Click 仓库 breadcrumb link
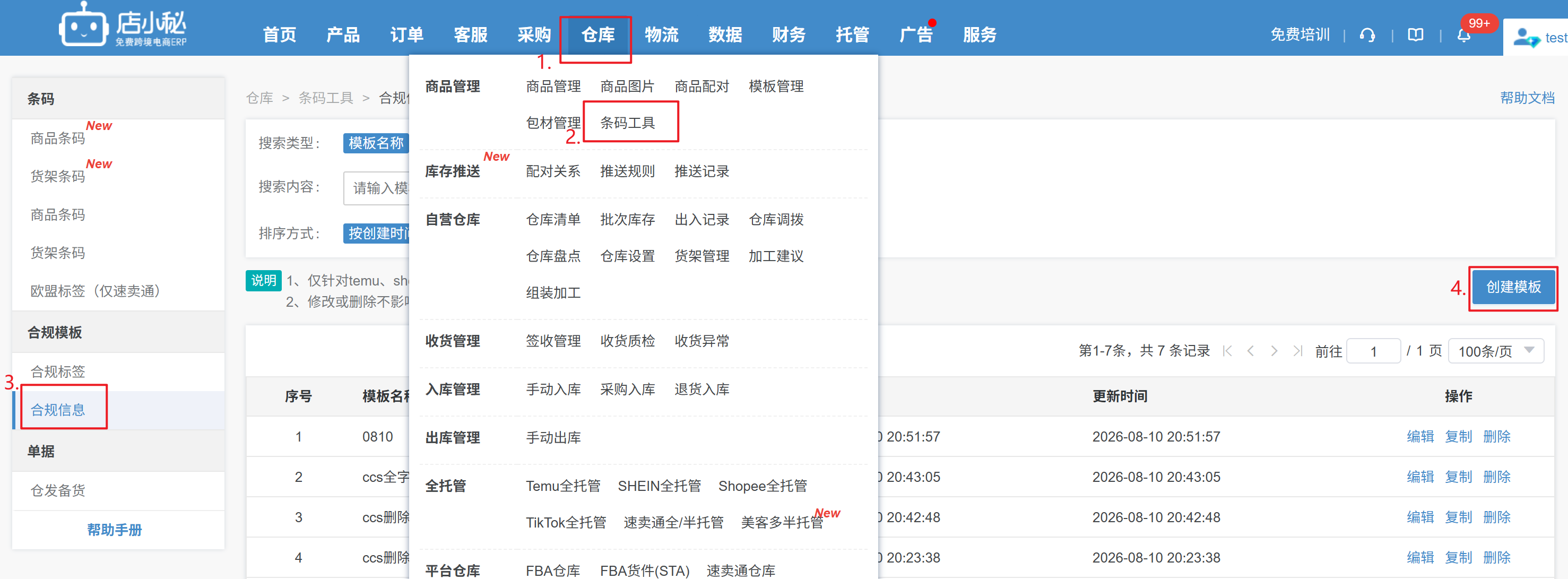Image resolution: width=1568 pixels, height=579 pixels. point(259,98)
